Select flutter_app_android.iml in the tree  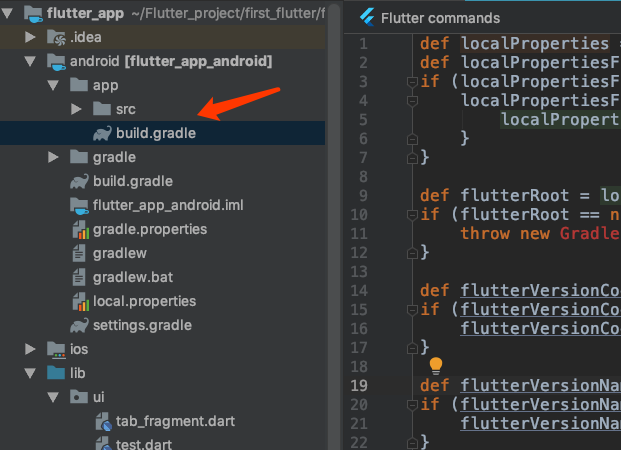(168, 205)
